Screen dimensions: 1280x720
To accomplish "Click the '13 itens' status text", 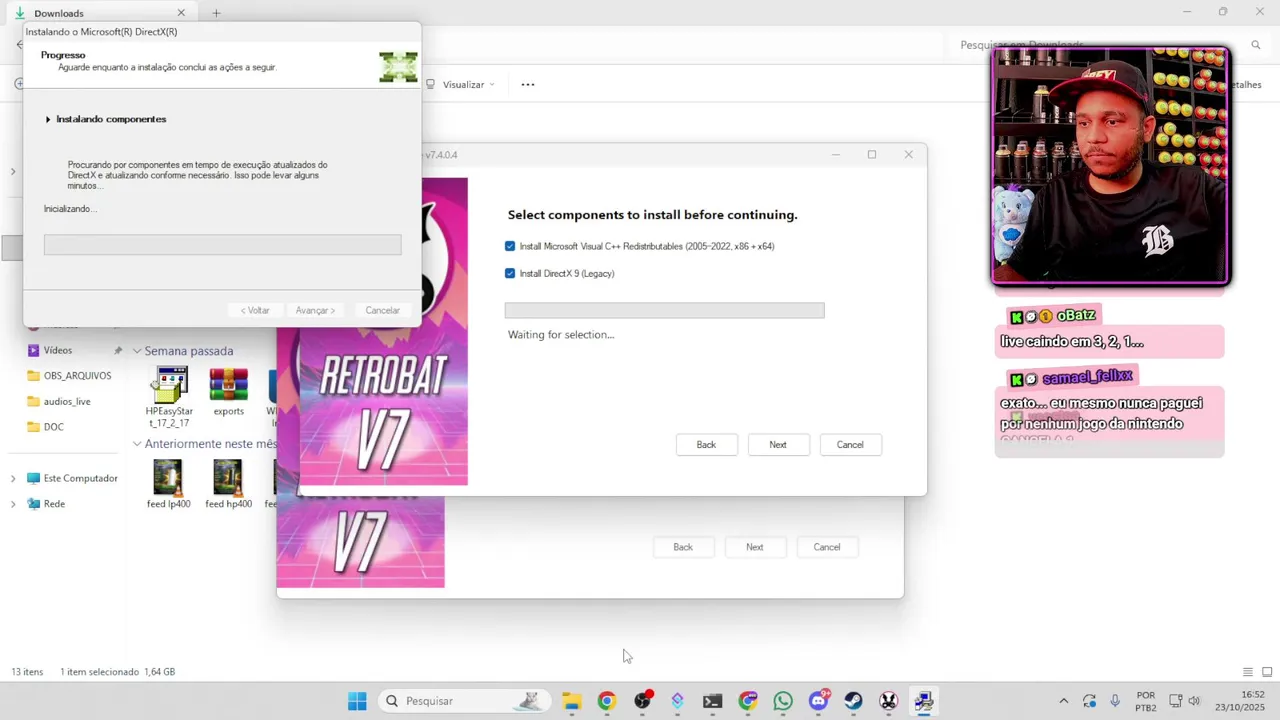I will [29, 672].
